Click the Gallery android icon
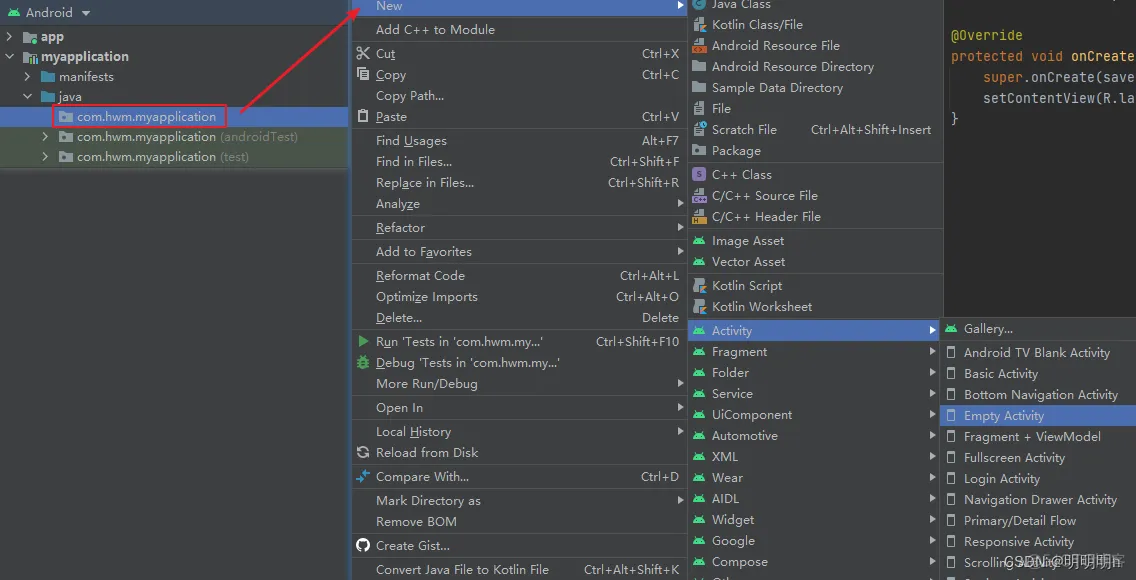 coord(951,329)
